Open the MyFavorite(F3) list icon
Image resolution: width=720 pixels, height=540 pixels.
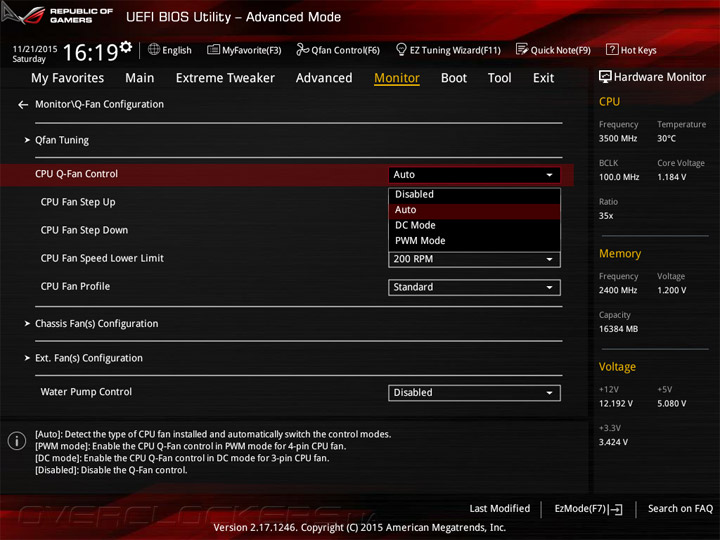213,50
